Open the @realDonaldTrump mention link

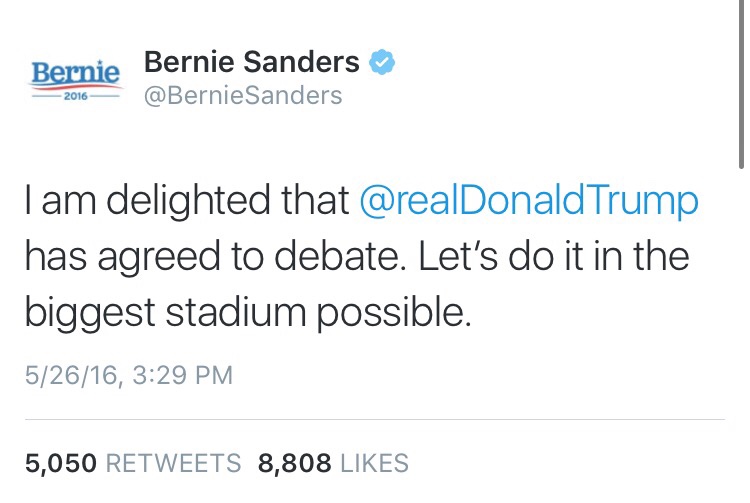(528, 200)
